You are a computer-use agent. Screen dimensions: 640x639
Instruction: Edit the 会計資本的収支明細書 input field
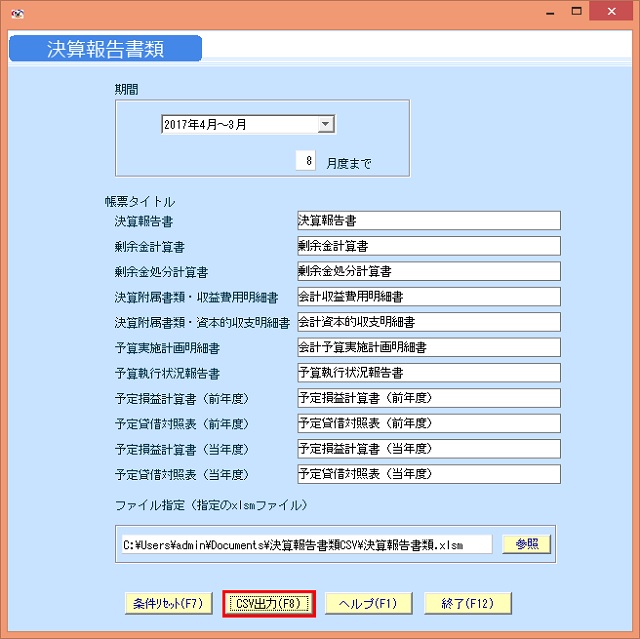tap(429, 322)
